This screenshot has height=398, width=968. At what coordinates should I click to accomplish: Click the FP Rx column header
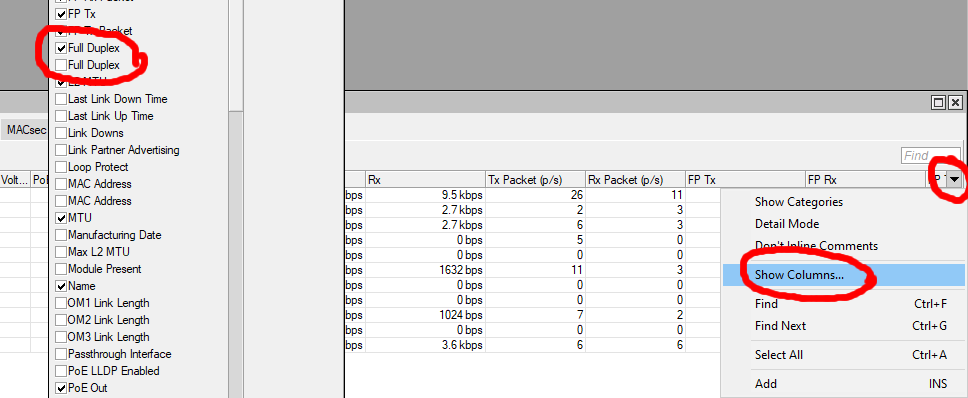click(866, 180)
